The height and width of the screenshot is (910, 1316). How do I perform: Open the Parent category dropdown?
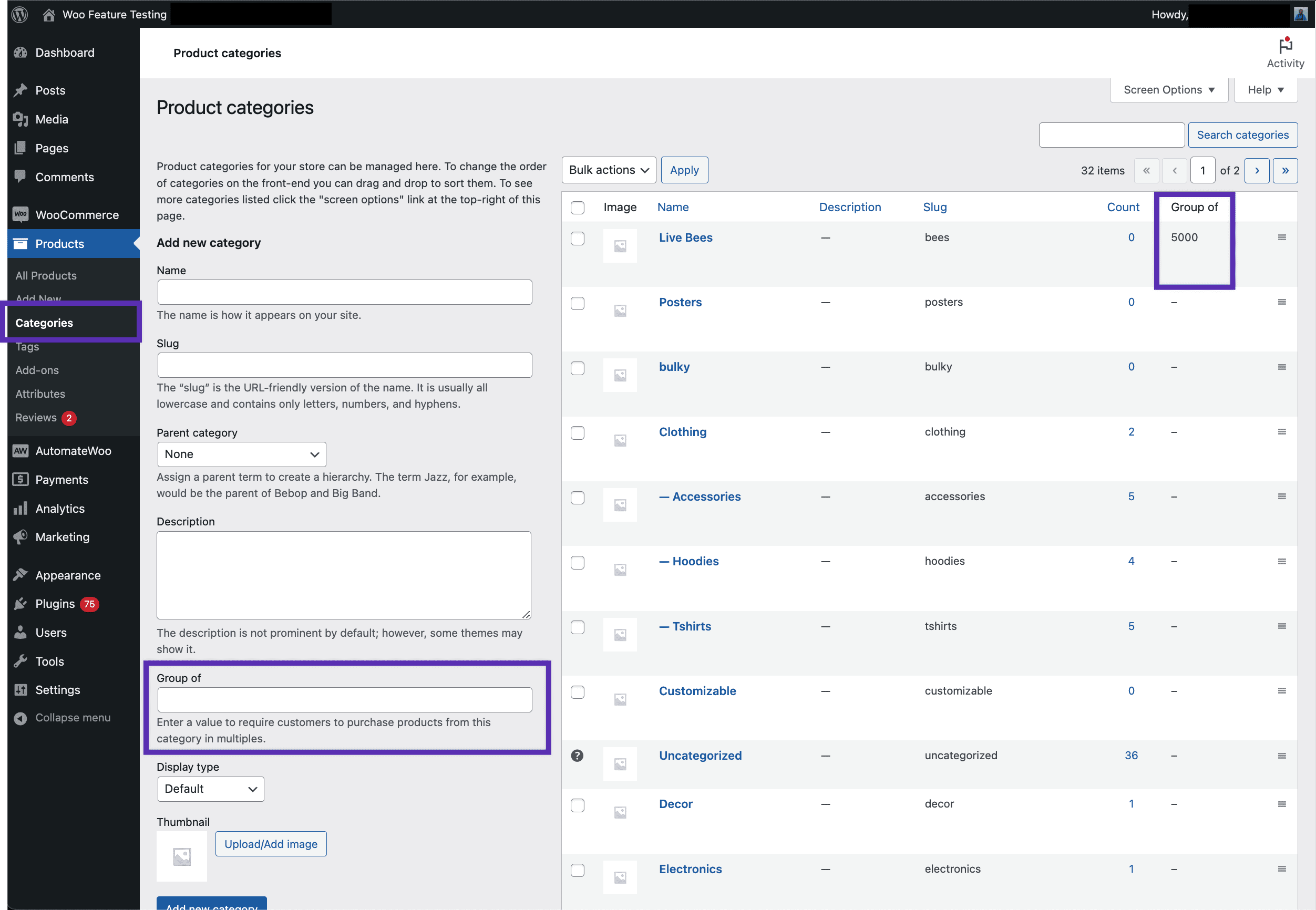[241, 454]
